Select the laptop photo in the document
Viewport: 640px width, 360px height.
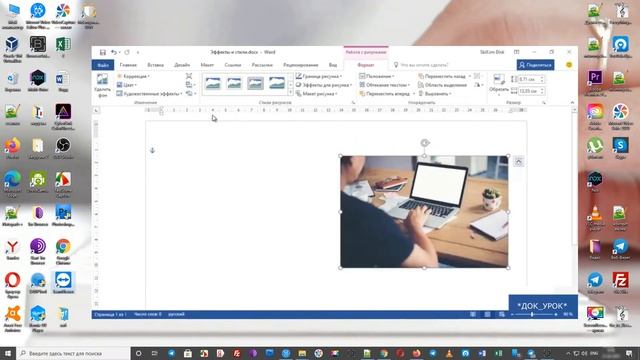pos(424,212)
